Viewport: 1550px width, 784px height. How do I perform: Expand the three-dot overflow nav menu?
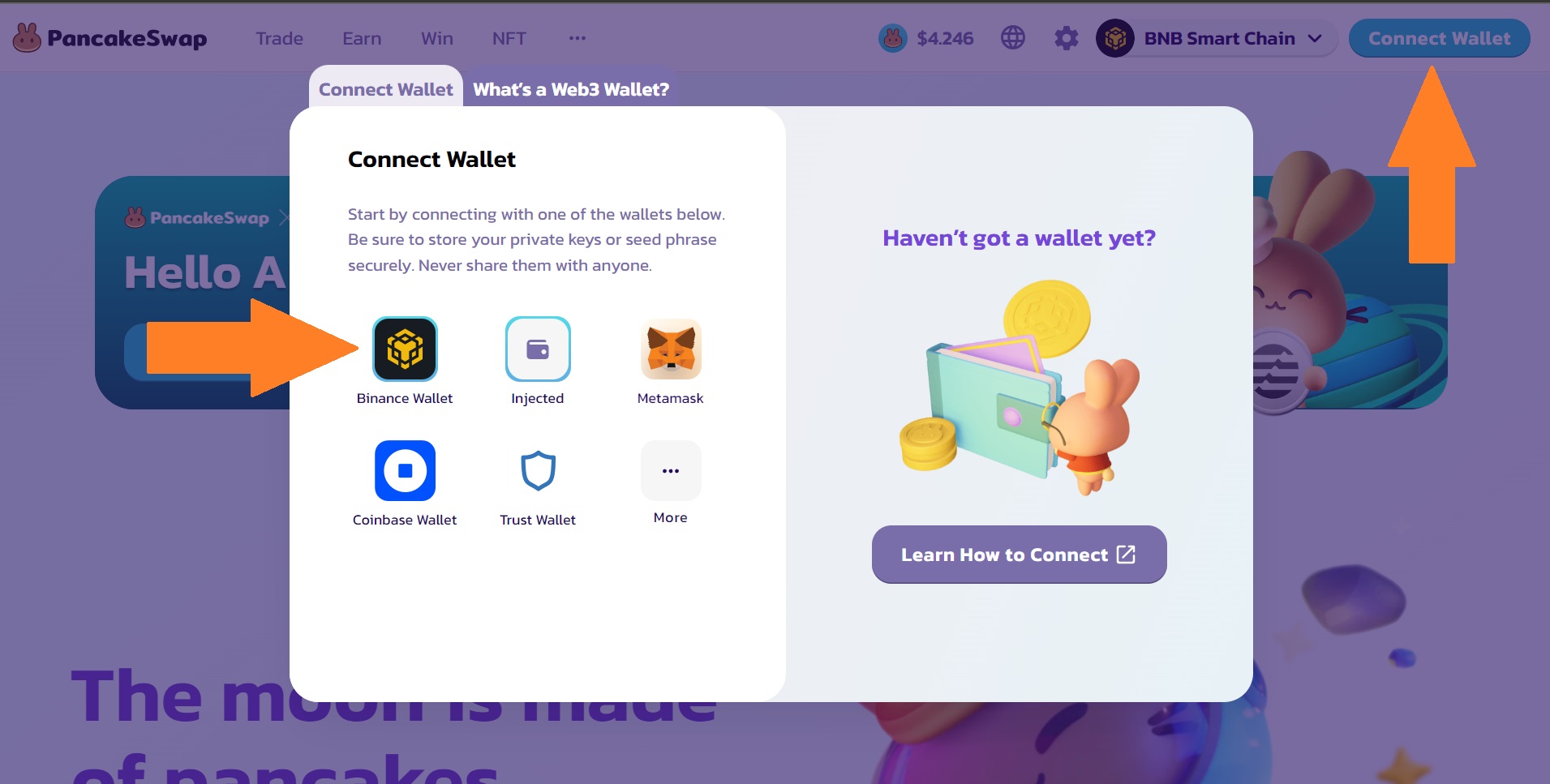[x=577, y=38]
